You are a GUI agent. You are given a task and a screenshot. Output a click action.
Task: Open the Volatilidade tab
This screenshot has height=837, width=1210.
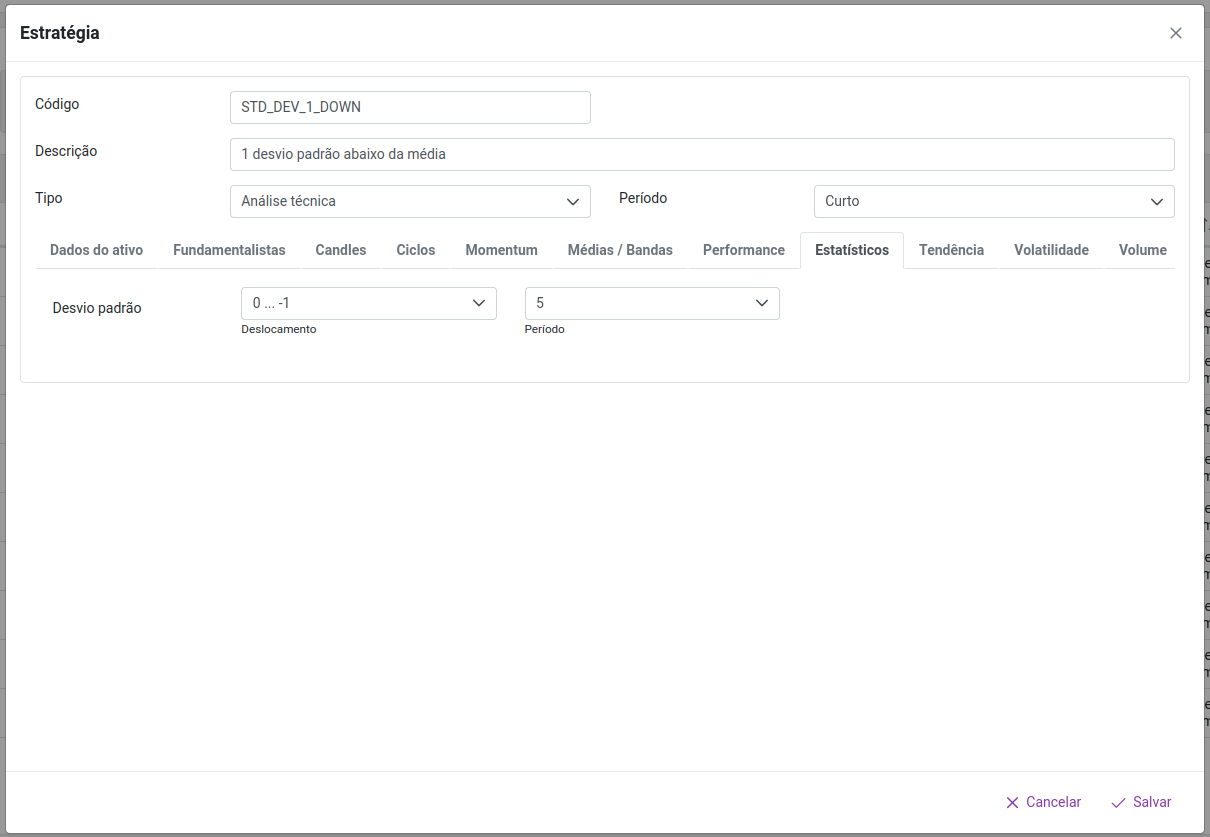[x=1051, y=250]
